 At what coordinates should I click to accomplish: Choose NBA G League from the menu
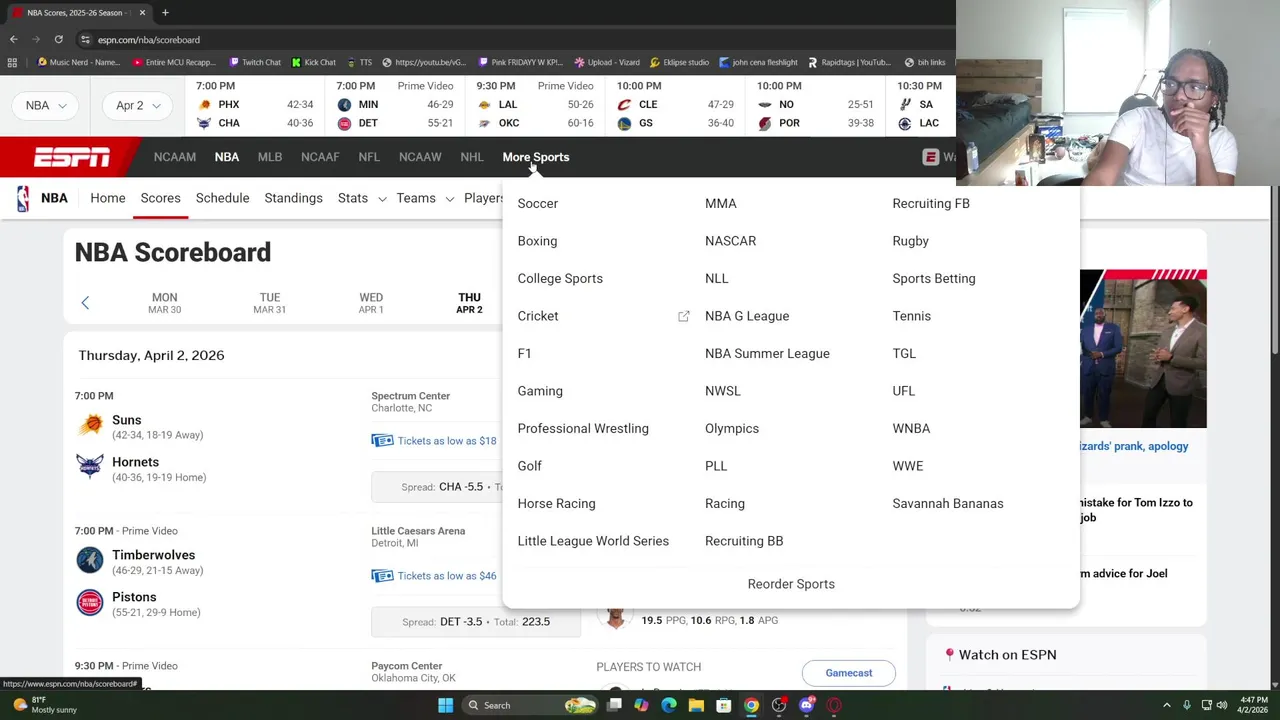tap(747, 316)
